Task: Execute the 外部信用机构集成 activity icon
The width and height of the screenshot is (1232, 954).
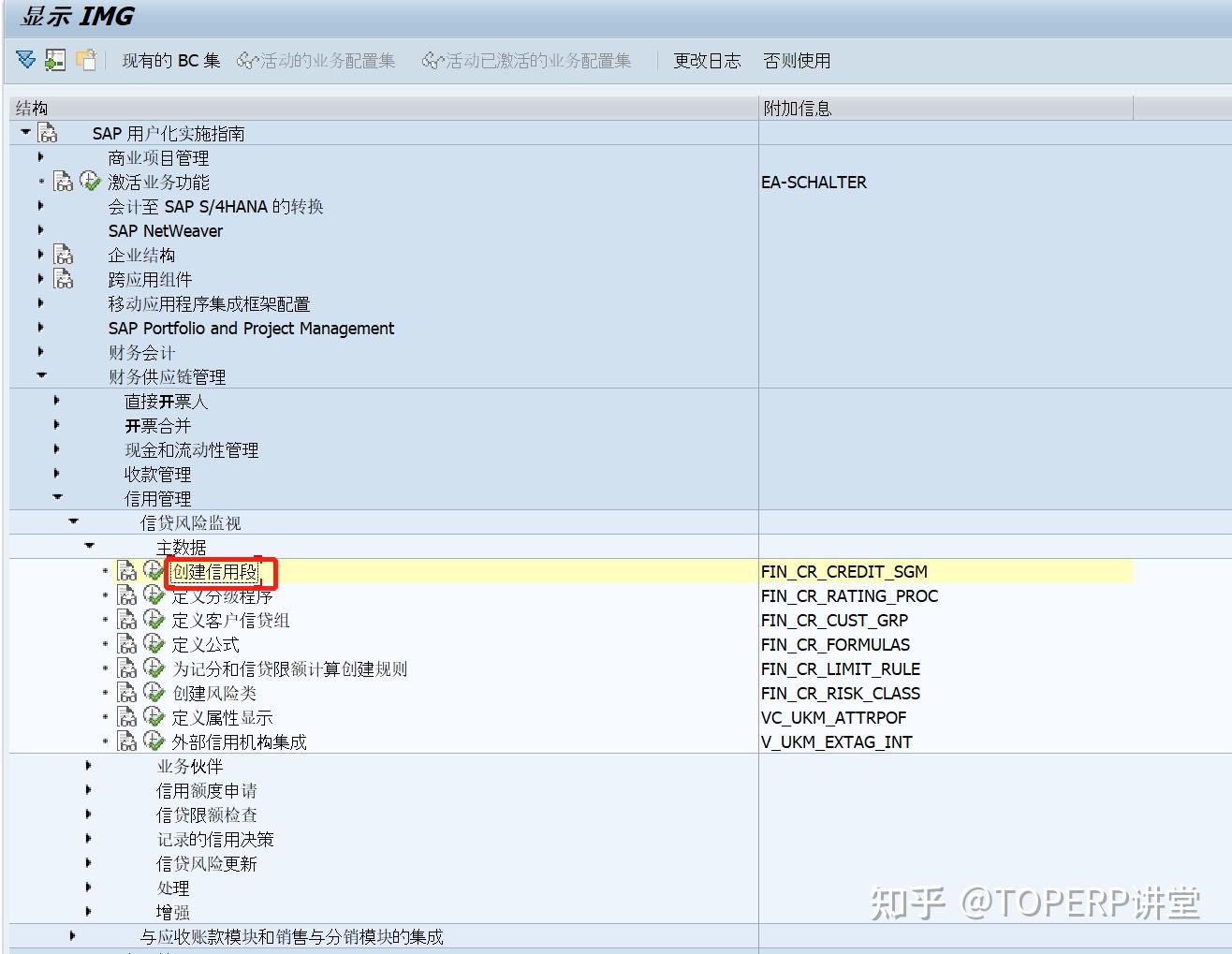Action: pyautogui.click(x=154, y=741)
